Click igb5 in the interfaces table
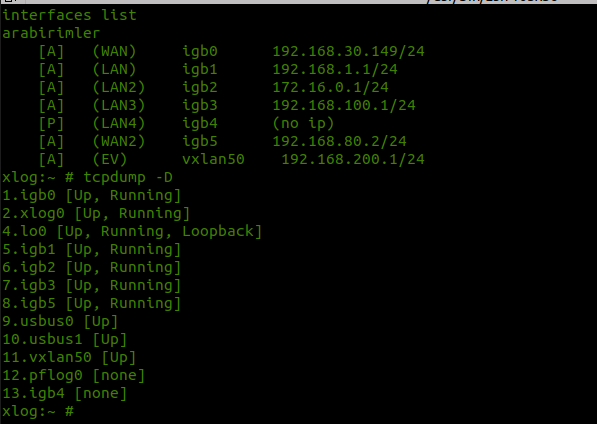 (200, 141)
